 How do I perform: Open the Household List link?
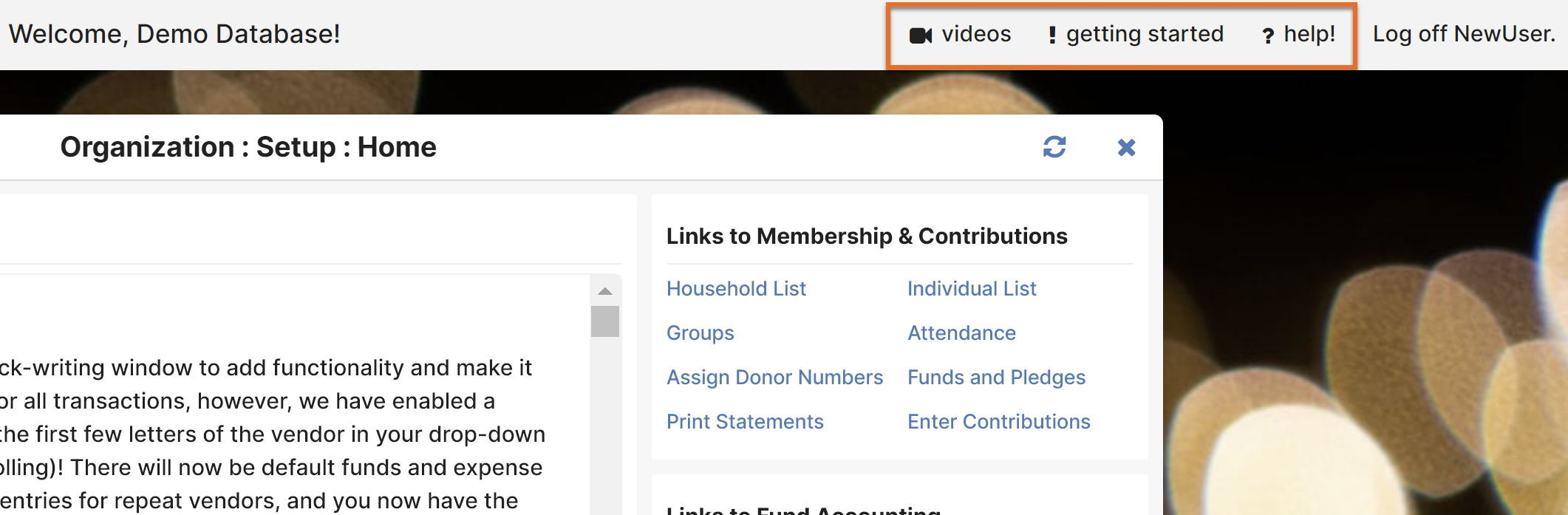pyautogui.click(x=736, y=289)
